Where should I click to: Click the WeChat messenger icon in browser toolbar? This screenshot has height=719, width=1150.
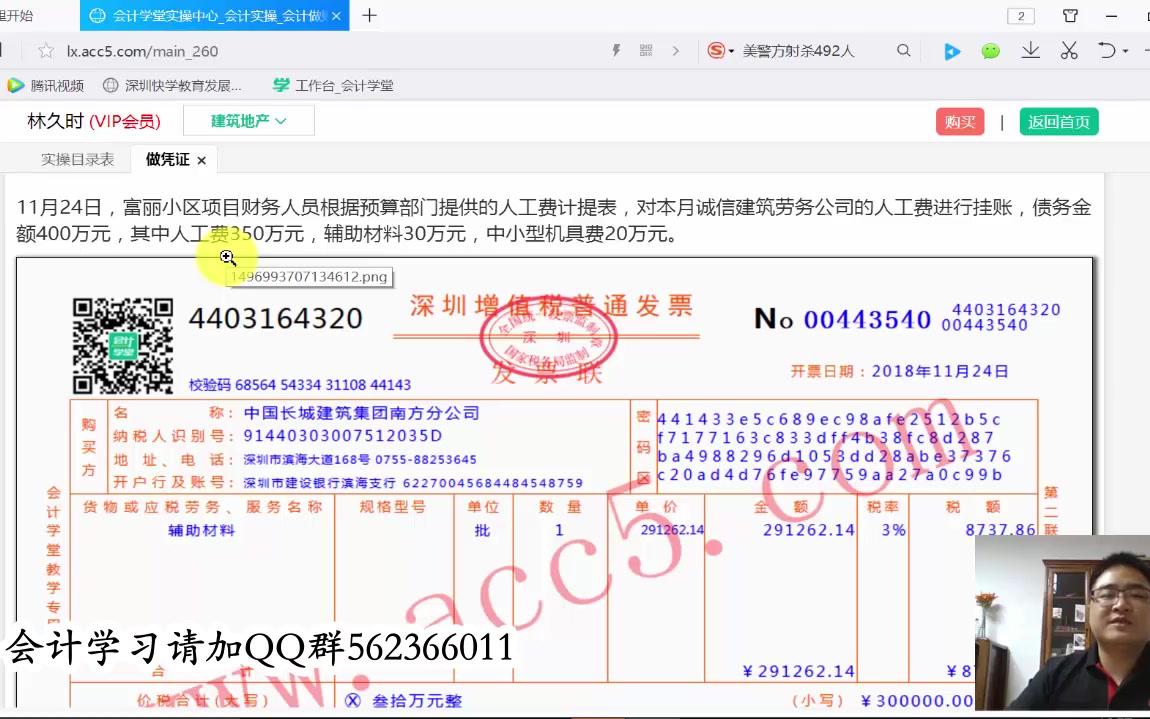click(x=990, y=50)
